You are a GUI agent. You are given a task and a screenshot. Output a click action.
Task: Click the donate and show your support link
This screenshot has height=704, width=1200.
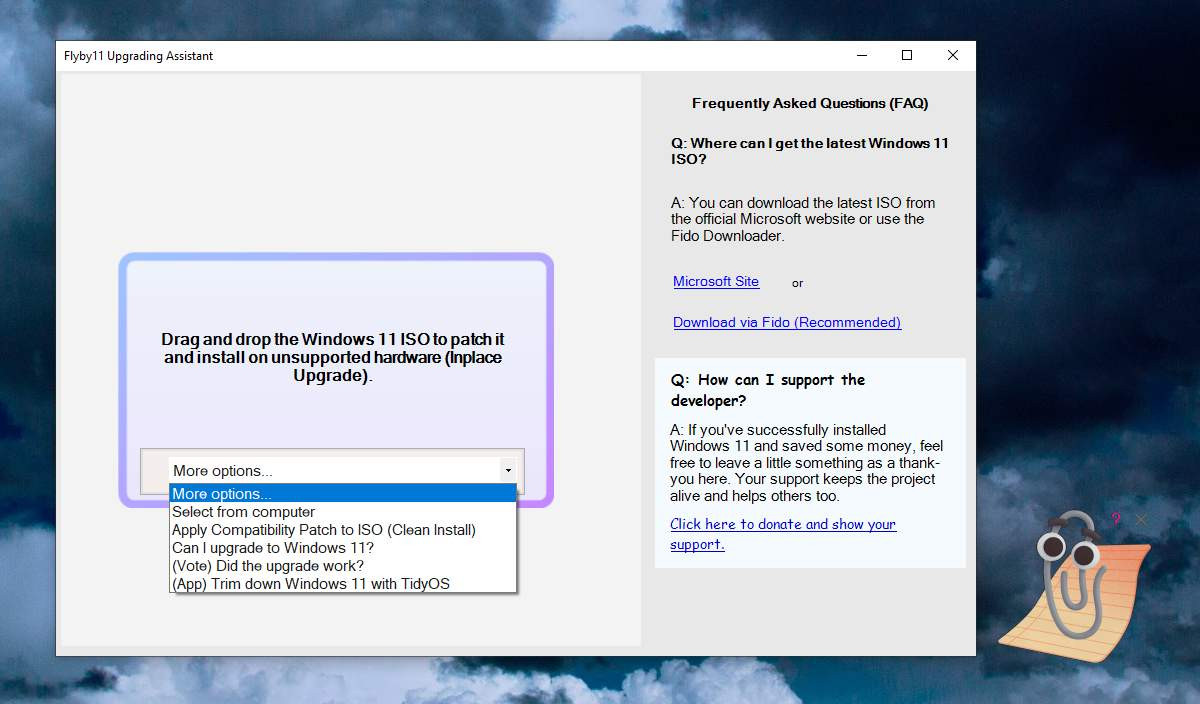[x=783, y=534]
